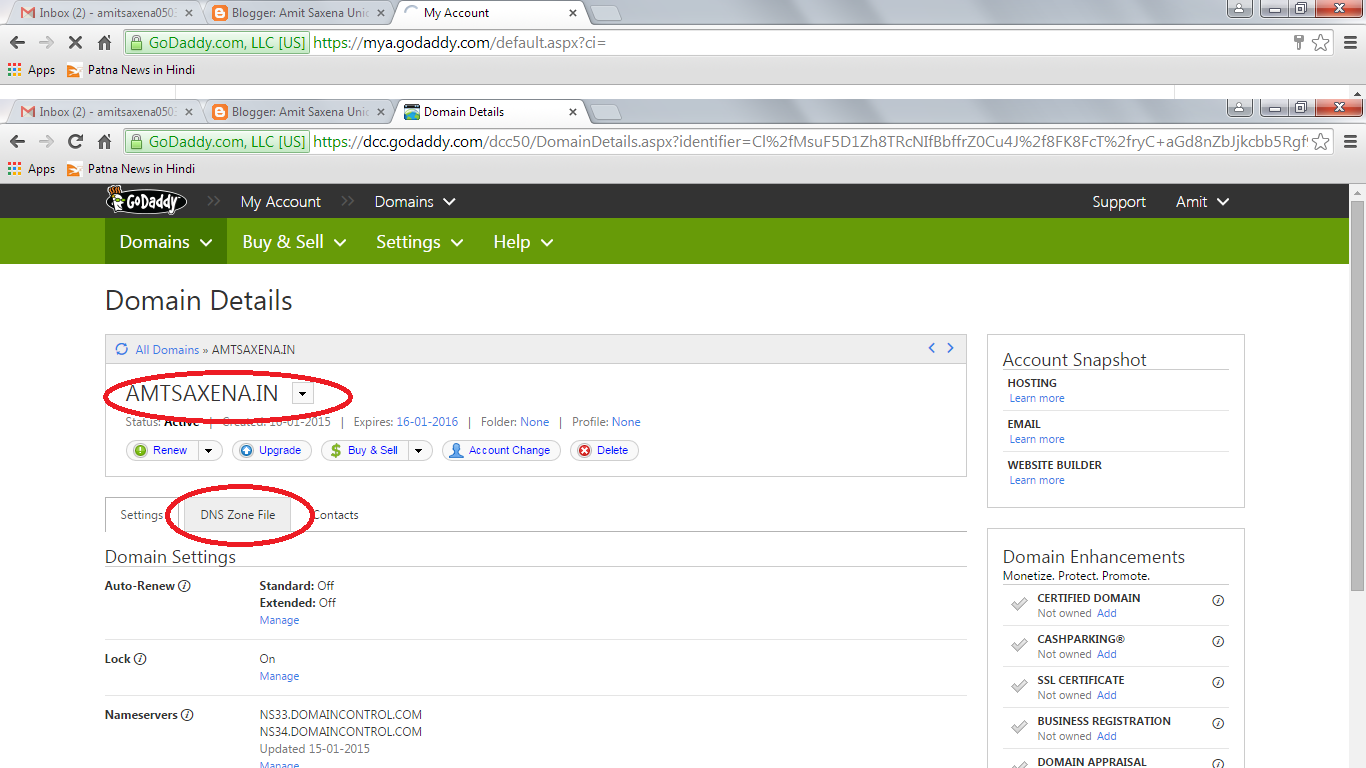Screen dimensions: 1366x768
Task: Click the Profile None link
Action: click(x=626, y=422)
